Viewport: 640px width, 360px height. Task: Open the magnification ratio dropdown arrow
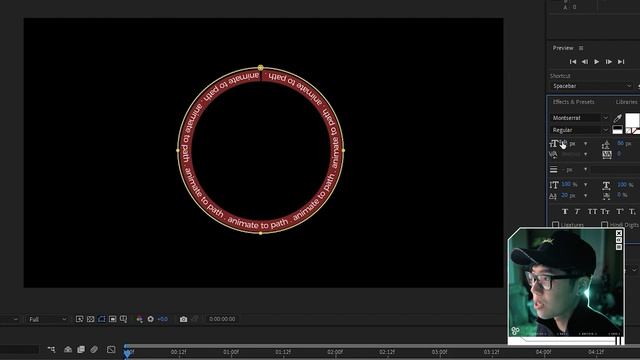(16, 319)
